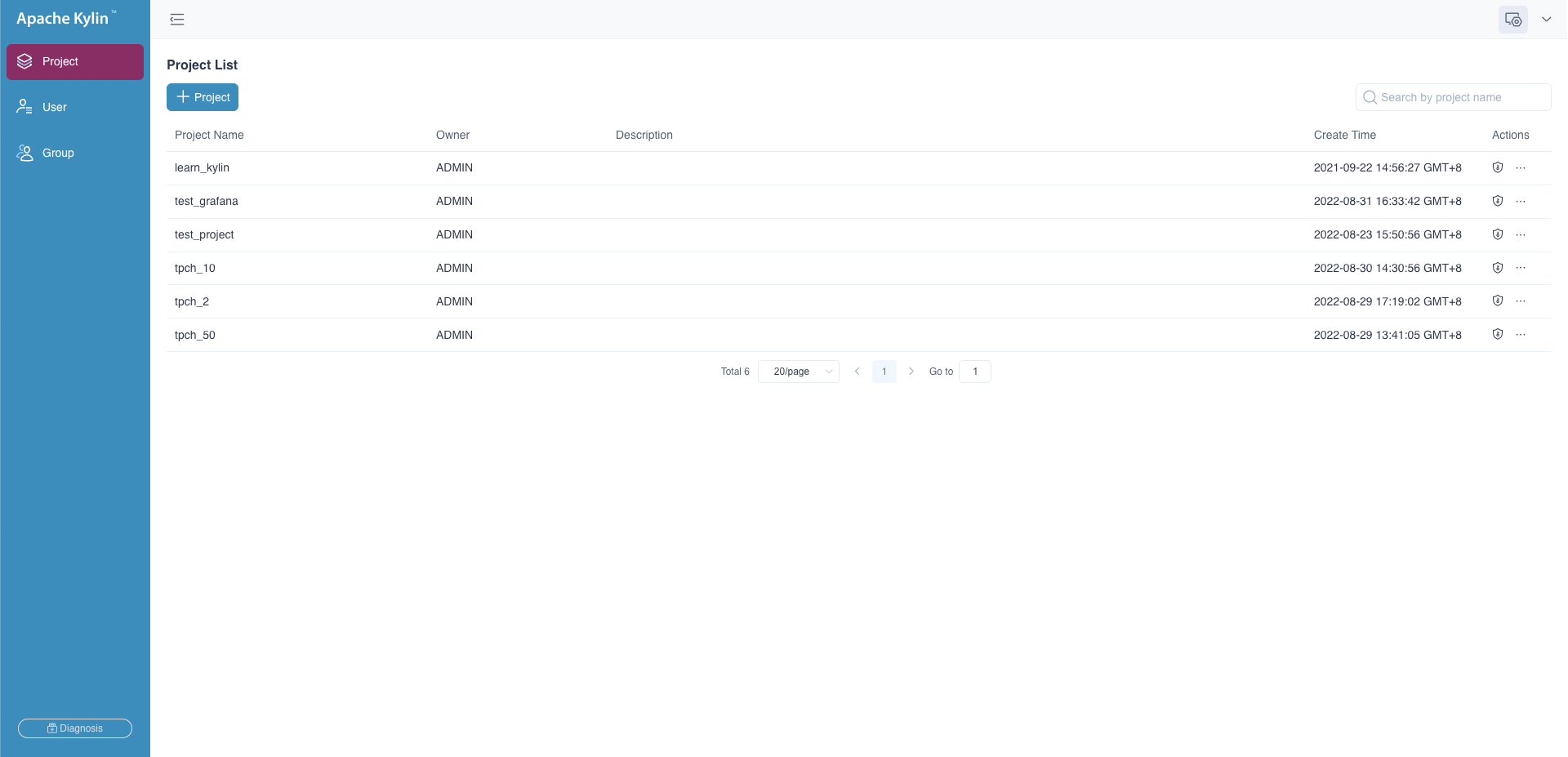
Task: Open the Diagnosis button at bottom left
Action: pos(75,728)
